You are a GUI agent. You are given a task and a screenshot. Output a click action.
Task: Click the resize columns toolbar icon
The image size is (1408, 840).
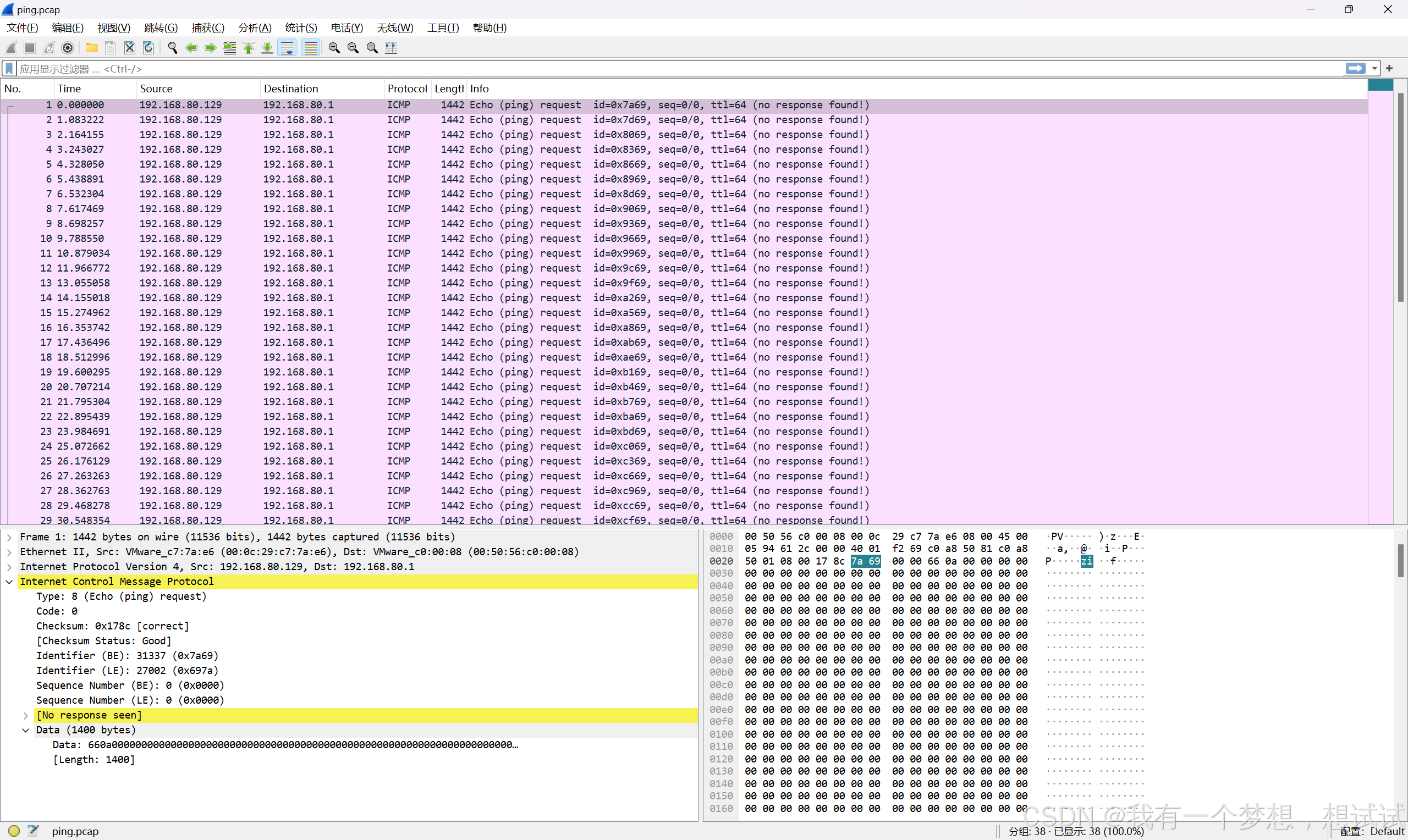pyautogui.click(x=391, y=48)
